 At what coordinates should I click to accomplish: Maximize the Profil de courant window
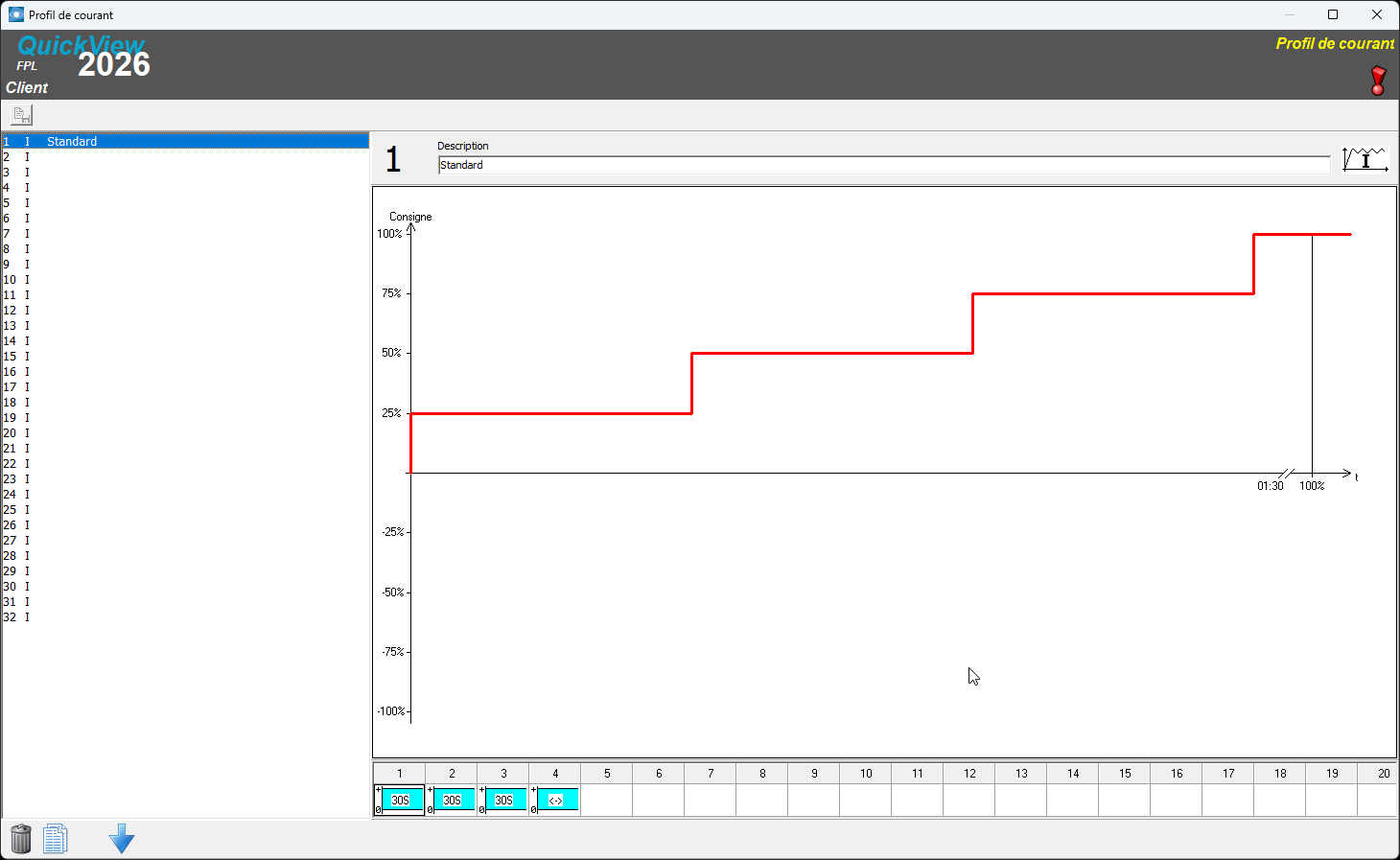[1333, 14]
